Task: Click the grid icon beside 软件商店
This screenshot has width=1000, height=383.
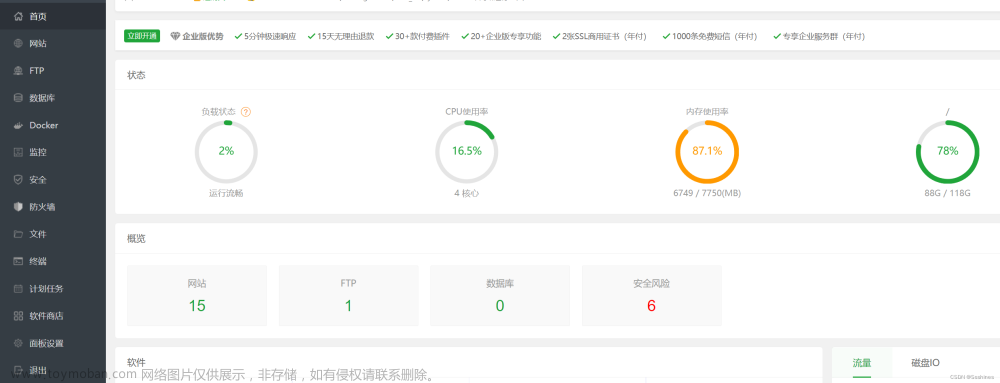Action: 18,316
